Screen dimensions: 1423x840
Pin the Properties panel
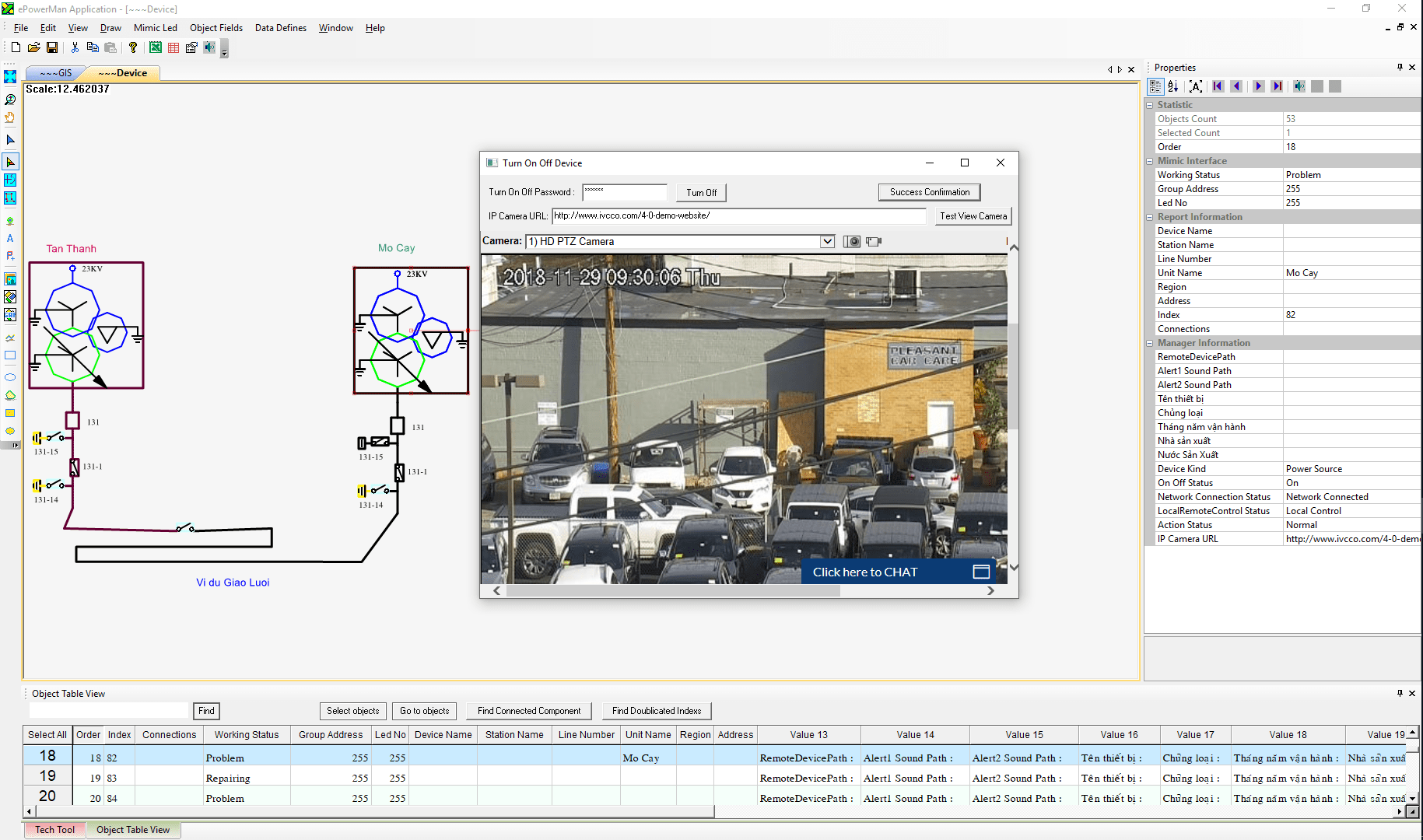coord(1400,68)
